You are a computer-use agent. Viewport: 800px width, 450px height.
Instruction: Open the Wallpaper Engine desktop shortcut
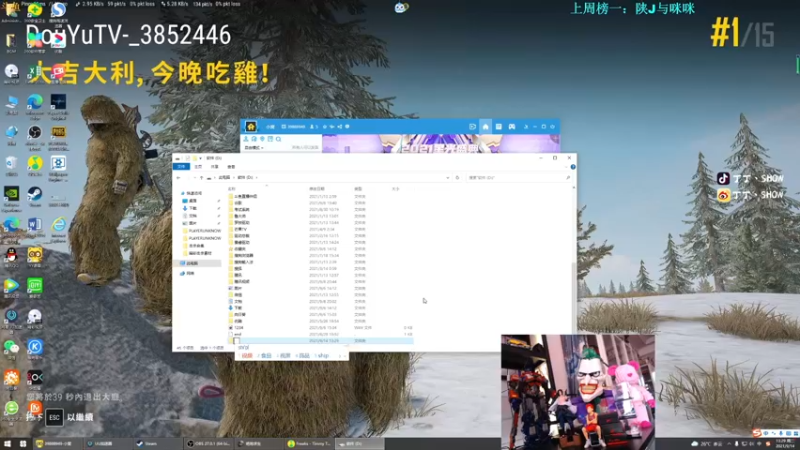click(x=58, y=164)
